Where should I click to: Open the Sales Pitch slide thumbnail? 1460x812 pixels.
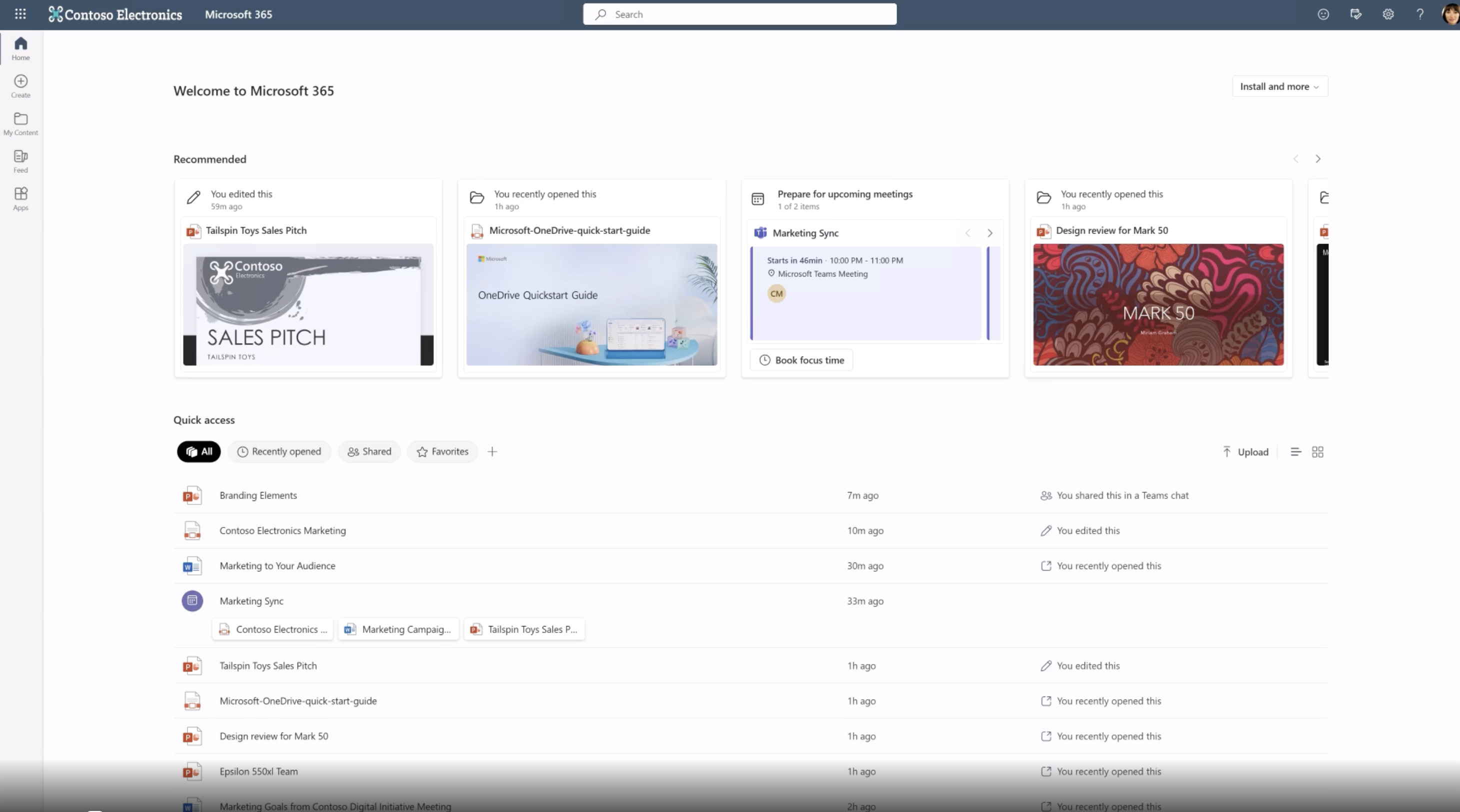(x=308, y=305)
